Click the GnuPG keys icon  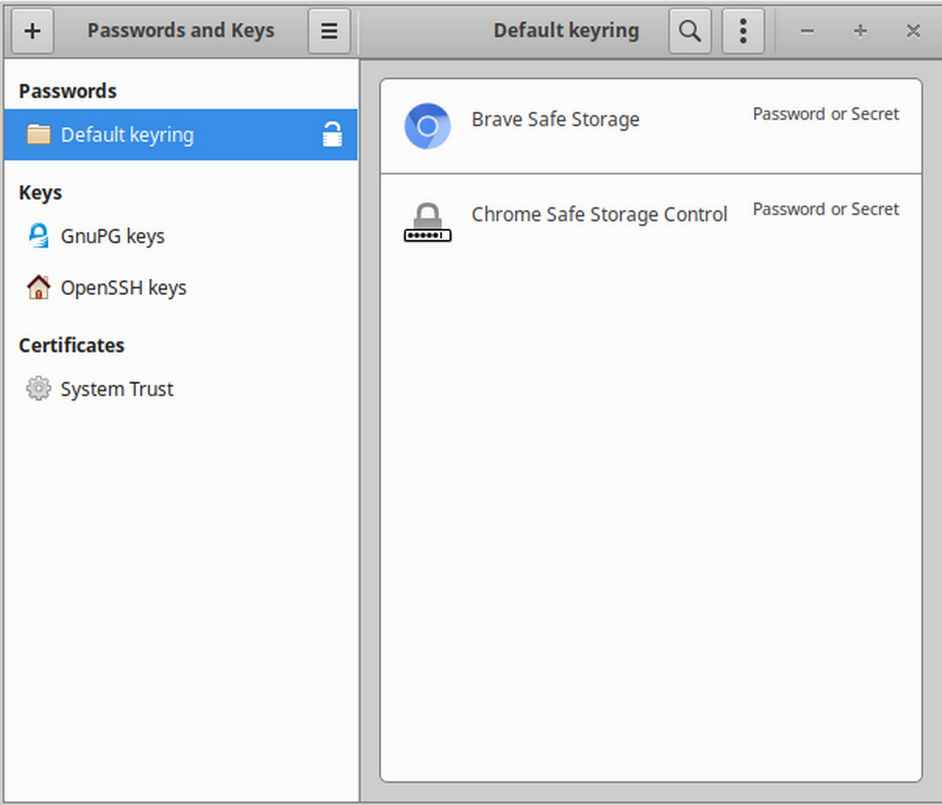tap(38, 236)
